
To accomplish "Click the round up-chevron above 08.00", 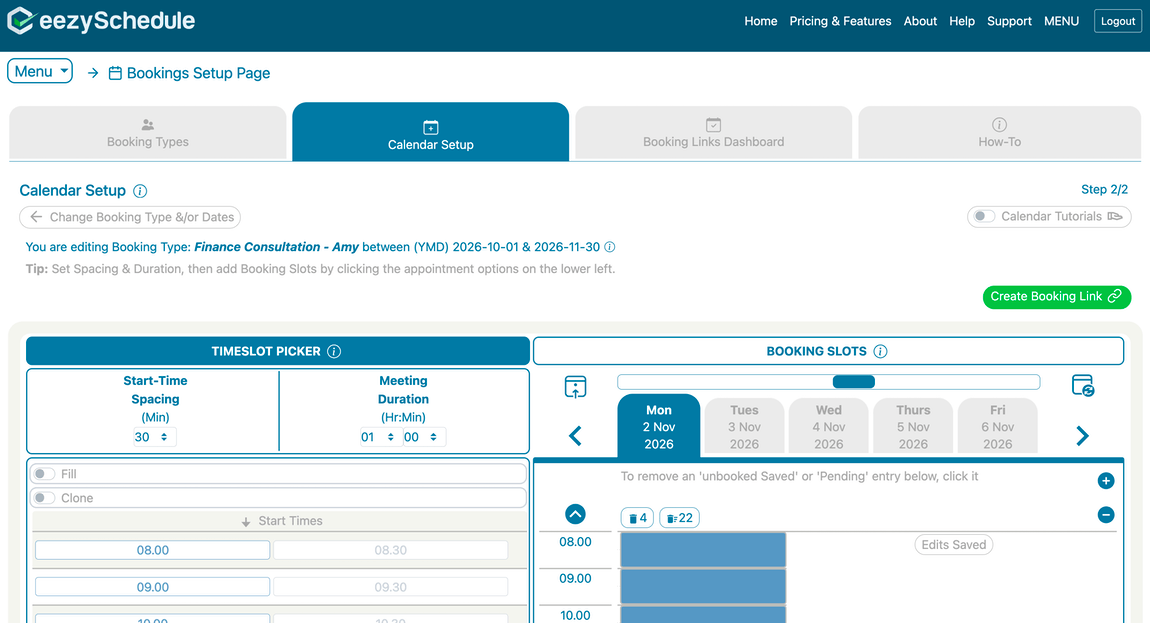I will tap(576, 514).
